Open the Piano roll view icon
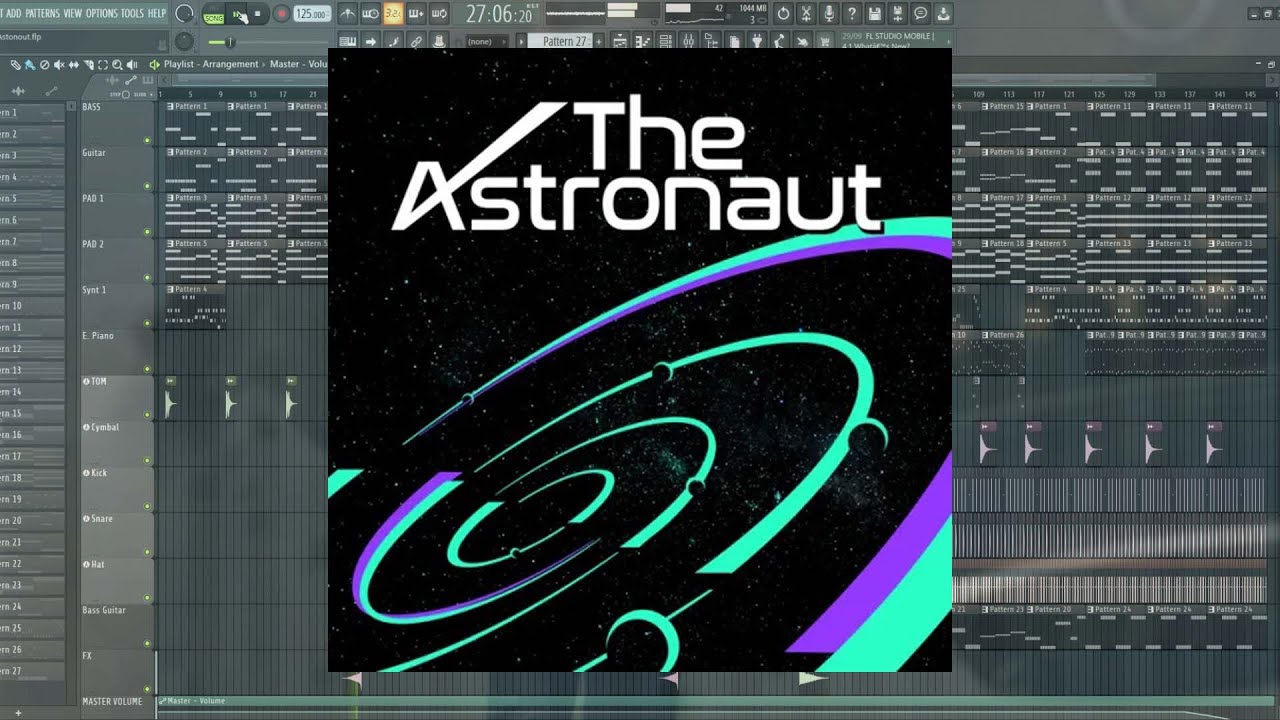This screenshot has height=720, width=1280. point(643,41)
